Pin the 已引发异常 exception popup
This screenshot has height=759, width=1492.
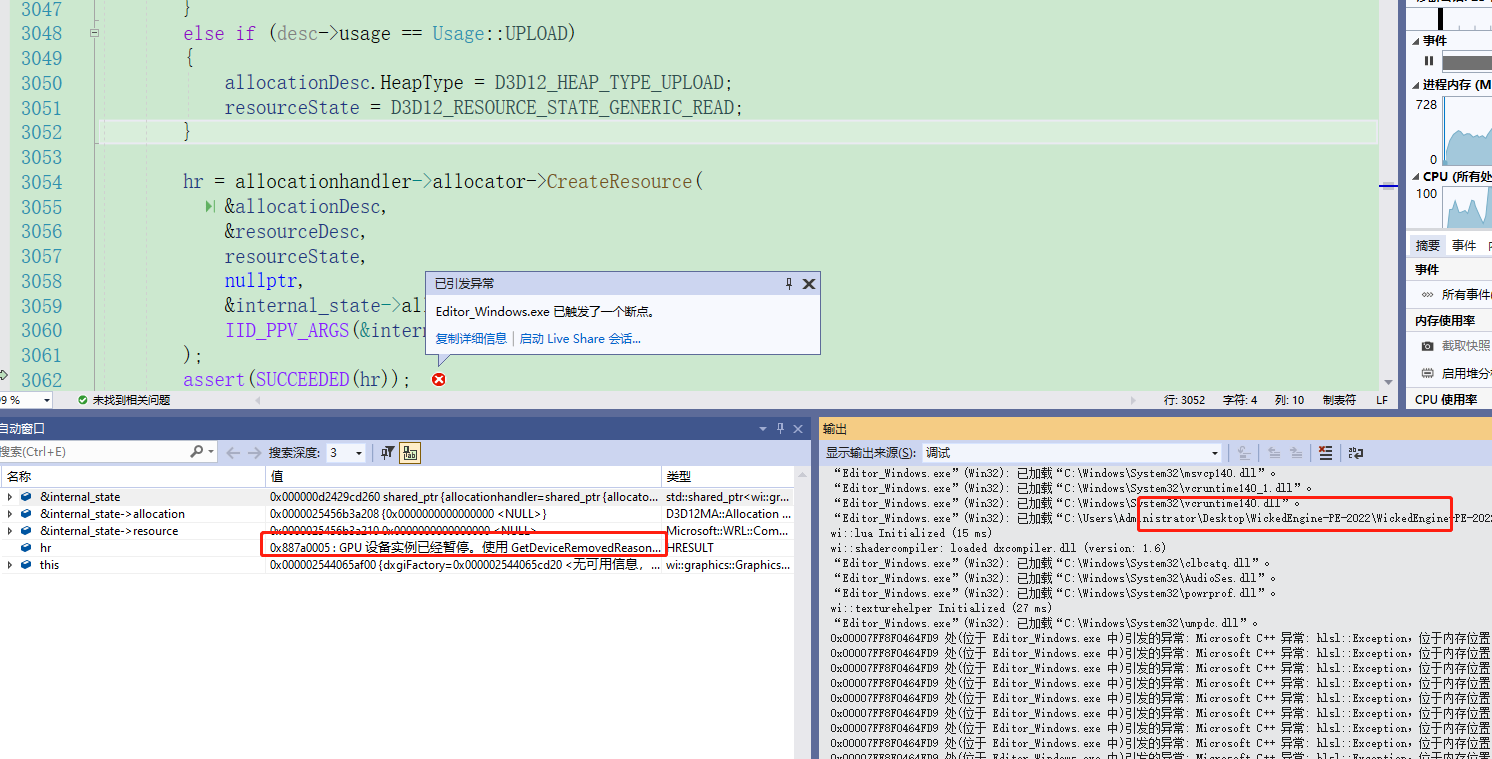coord(788,283)
